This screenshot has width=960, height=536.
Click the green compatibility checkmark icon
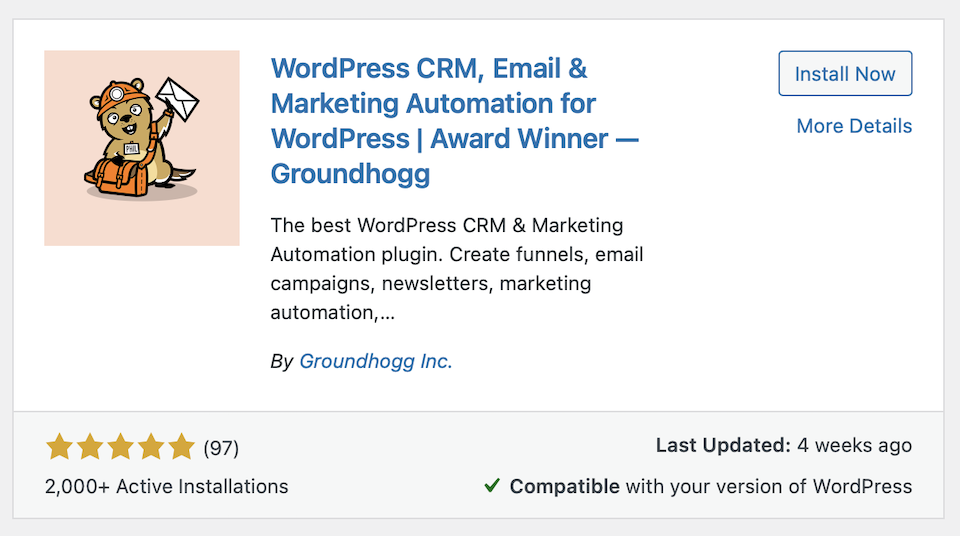click(491, 486)
